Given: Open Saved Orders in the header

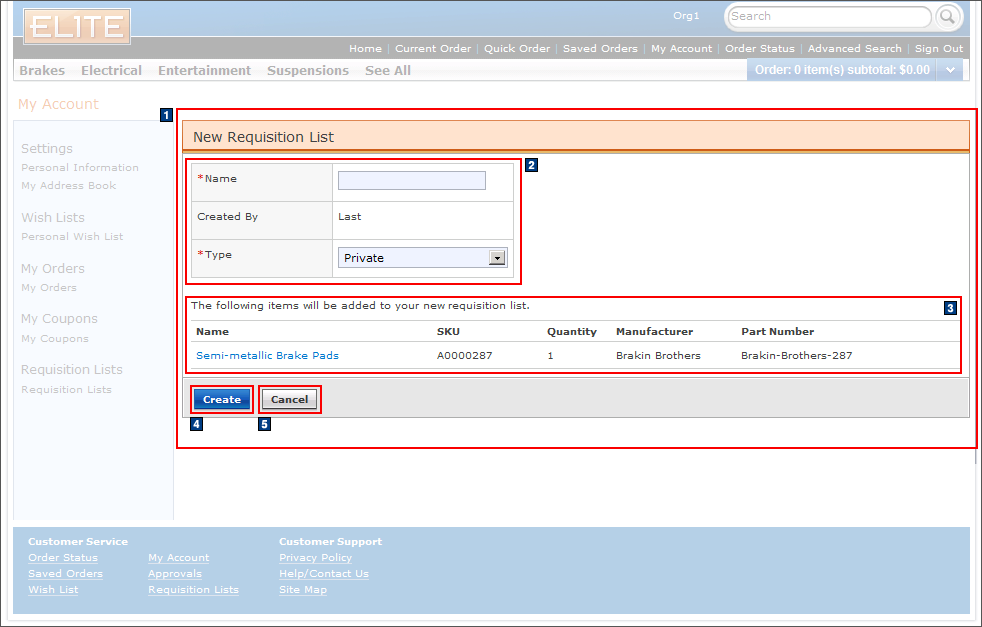Looking at the screenshot, I should tap(600, 48).
